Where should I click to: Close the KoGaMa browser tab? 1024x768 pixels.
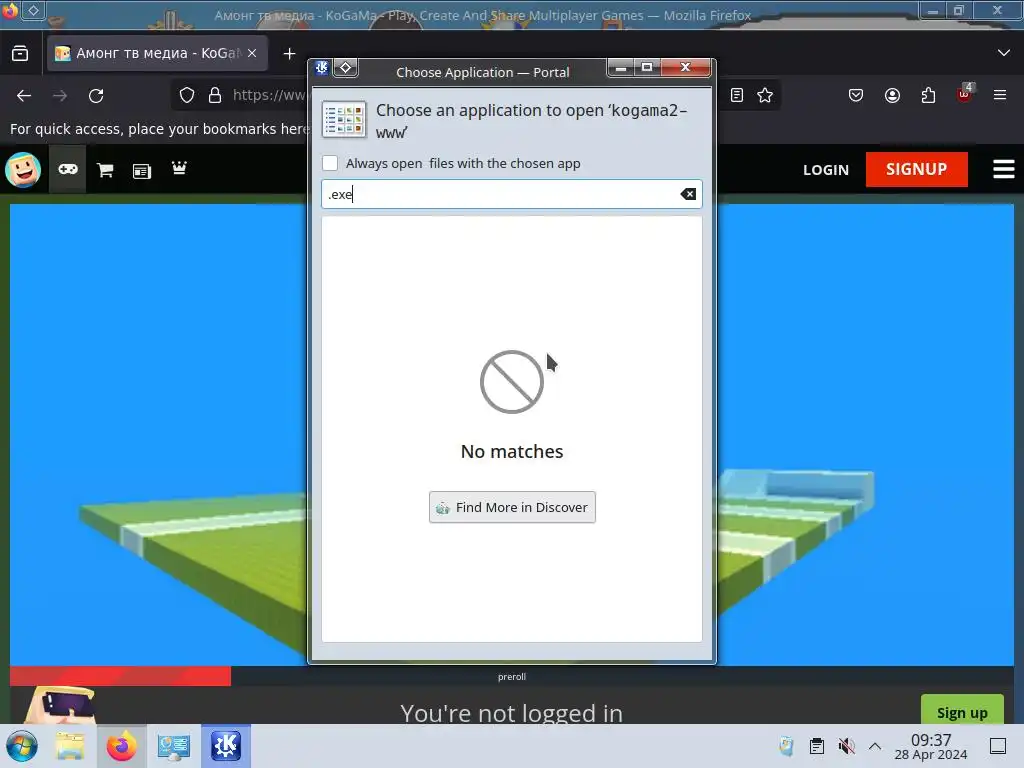(x=252, y=53)
